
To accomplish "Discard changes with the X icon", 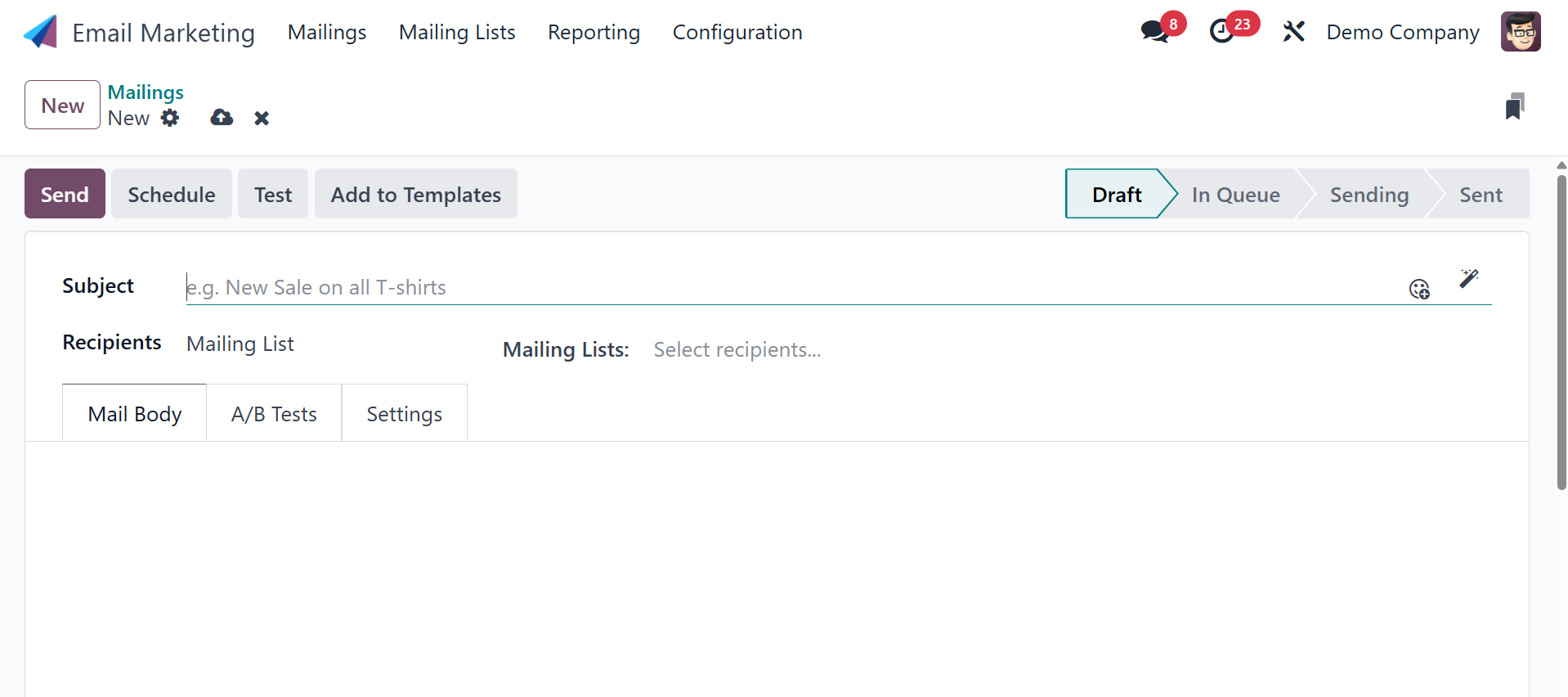I will (262, 119).
